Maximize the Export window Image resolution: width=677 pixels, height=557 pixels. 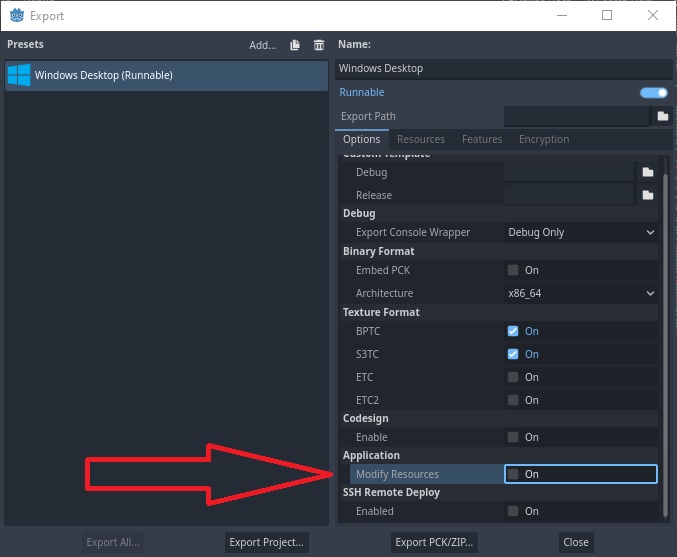[x=607, y=16]
